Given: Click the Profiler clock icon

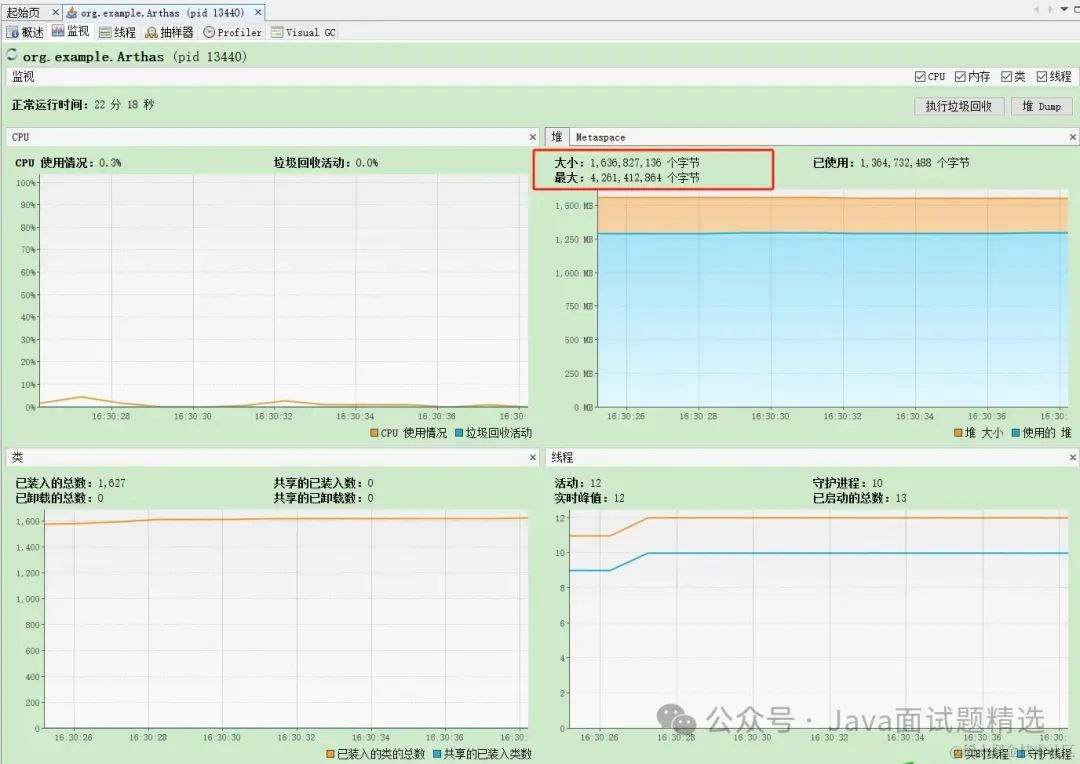Looking at the screenshot, I should (209, 32).
